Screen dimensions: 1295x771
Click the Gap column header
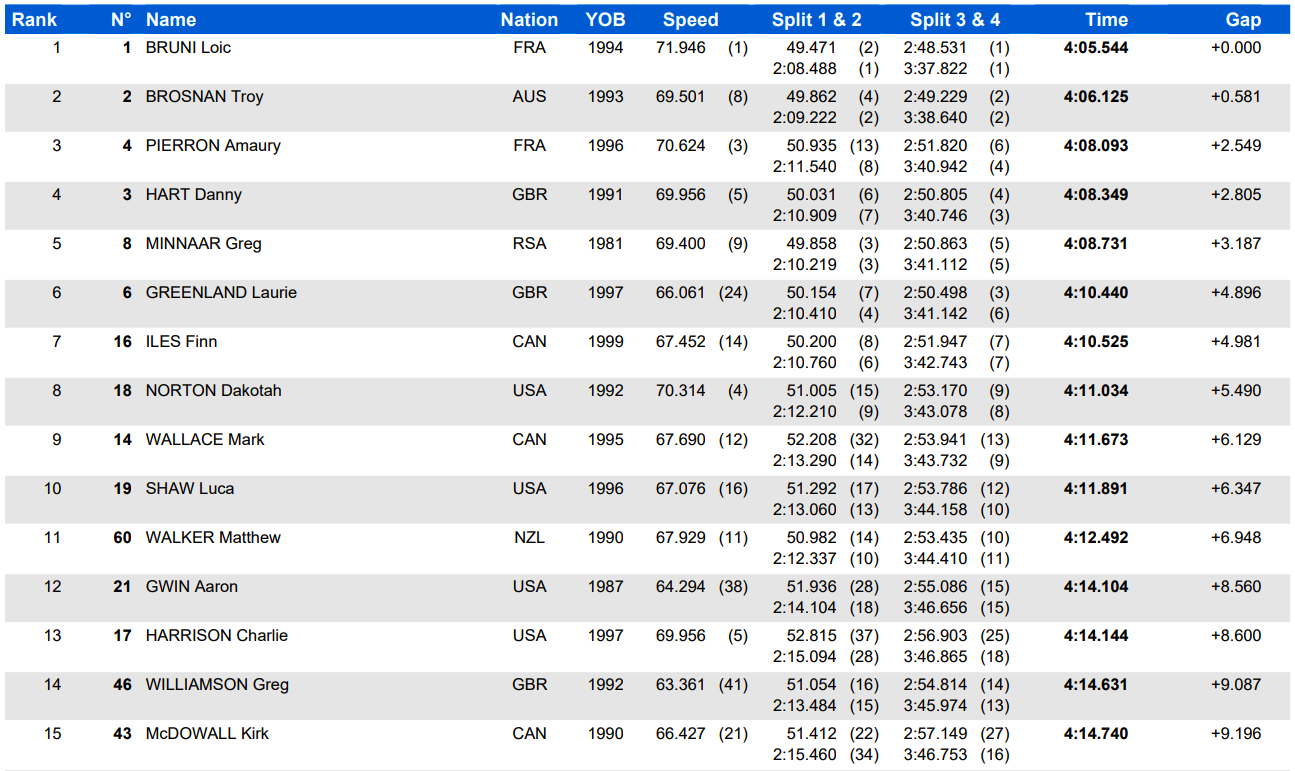(x=1243, y=20)
